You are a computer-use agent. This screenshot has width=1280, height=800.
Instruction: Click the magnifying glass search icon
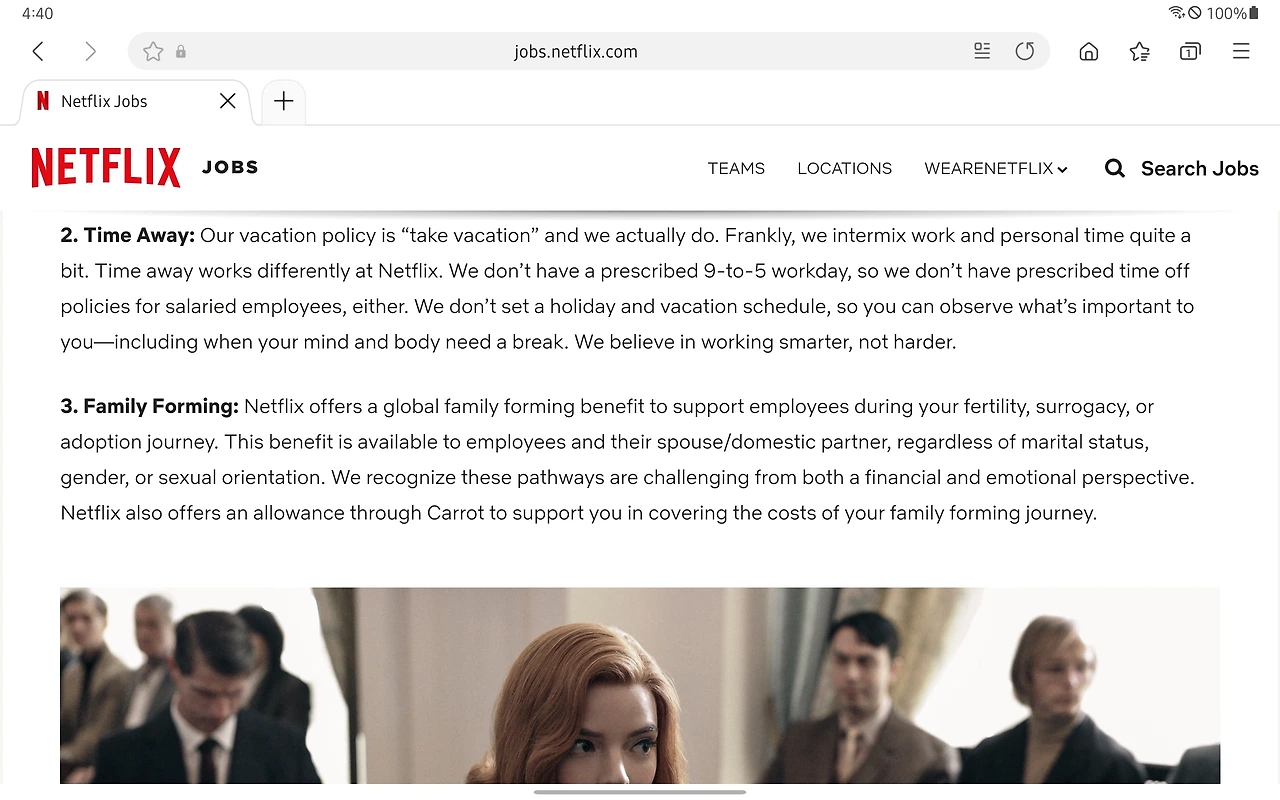(1115, 168)
